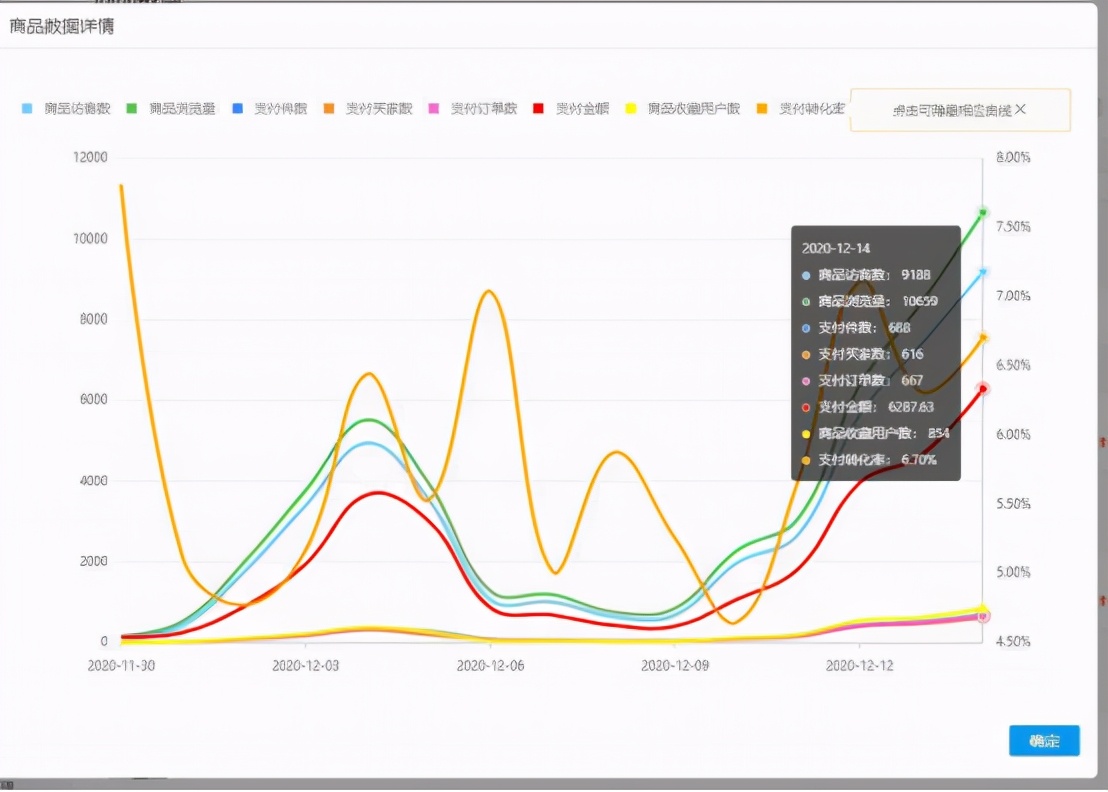Click tooltip row 支付订单数 667

(863, 380)
